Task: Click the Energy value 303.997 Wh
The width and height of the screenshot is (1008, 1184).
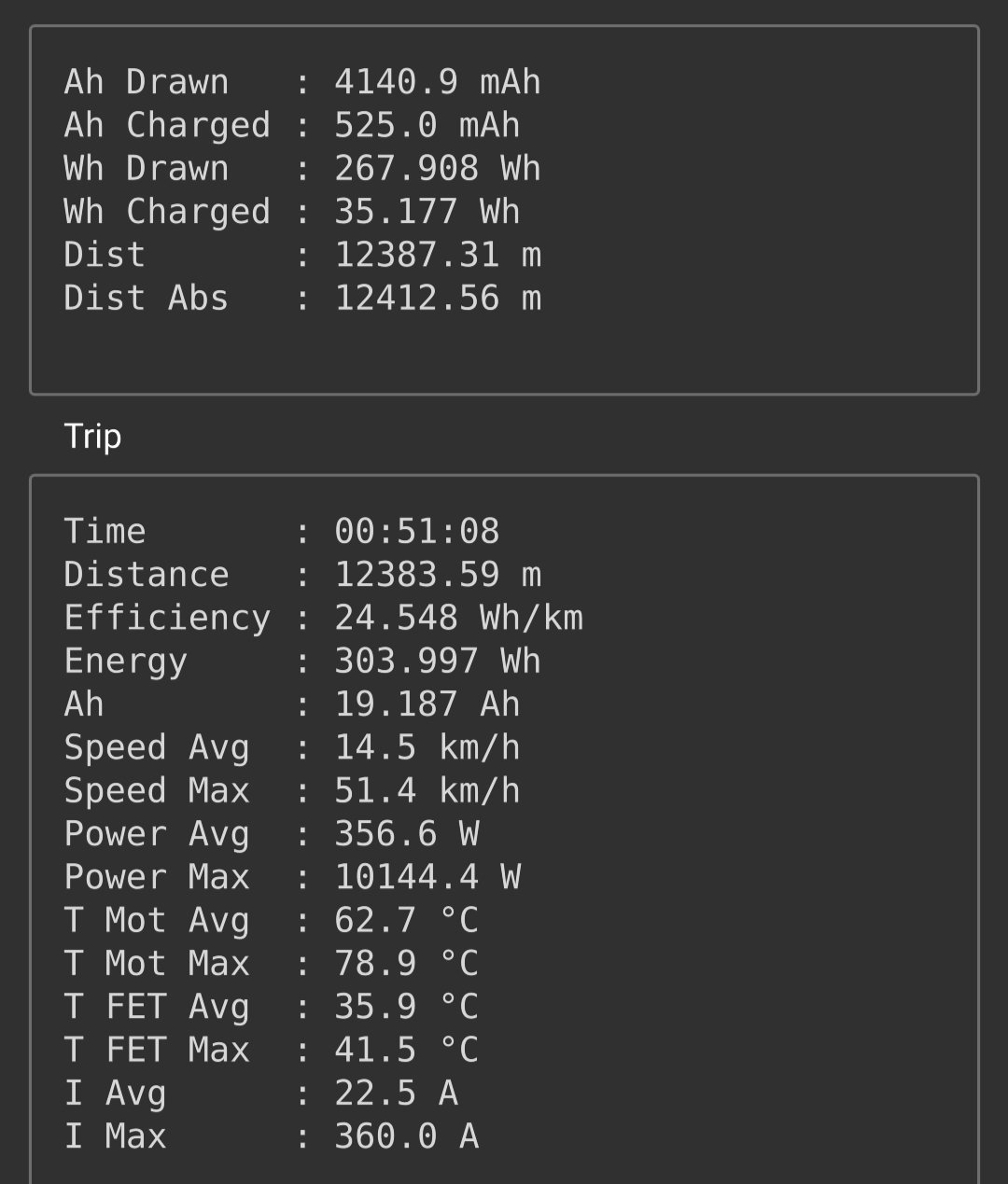Action: [437, 662]
